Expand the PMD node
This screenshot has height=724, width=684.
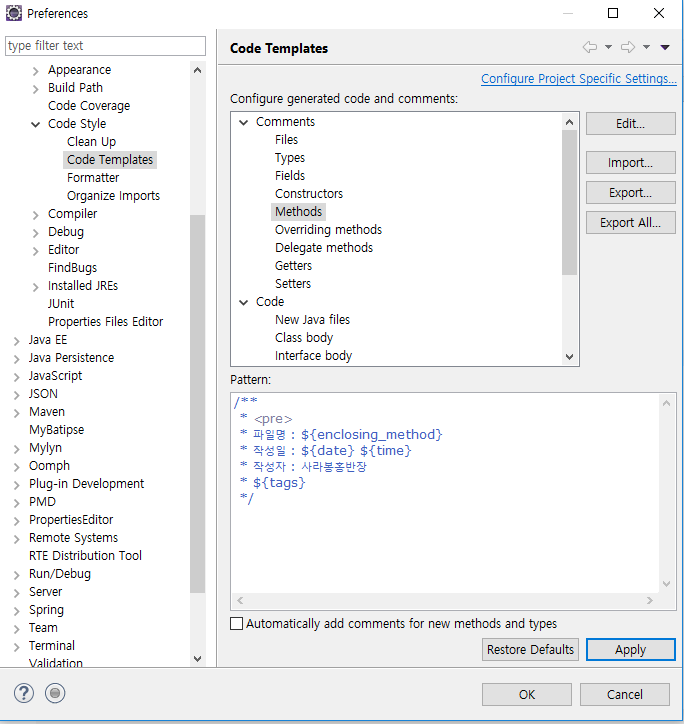coord(17,503)
